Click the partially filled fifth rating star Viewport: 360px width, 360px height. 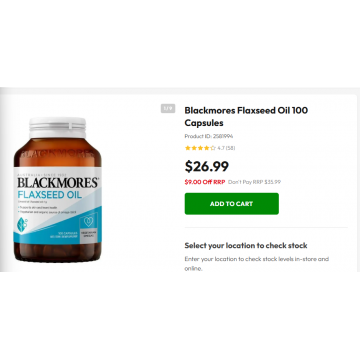click(212, 148)
